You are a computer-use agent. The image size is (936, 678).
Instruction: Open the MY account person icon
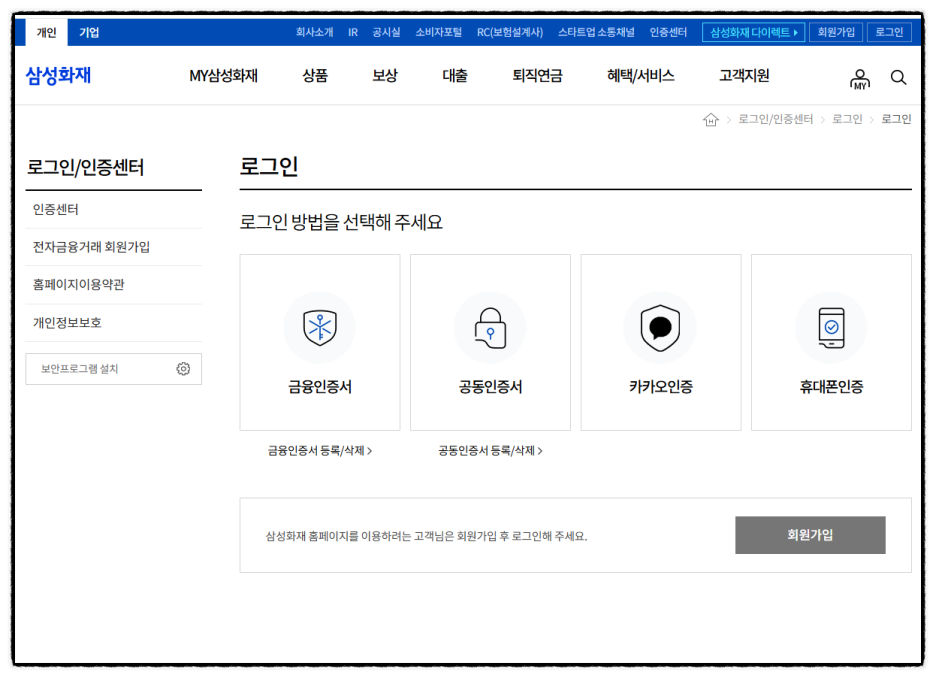[860, 79]
